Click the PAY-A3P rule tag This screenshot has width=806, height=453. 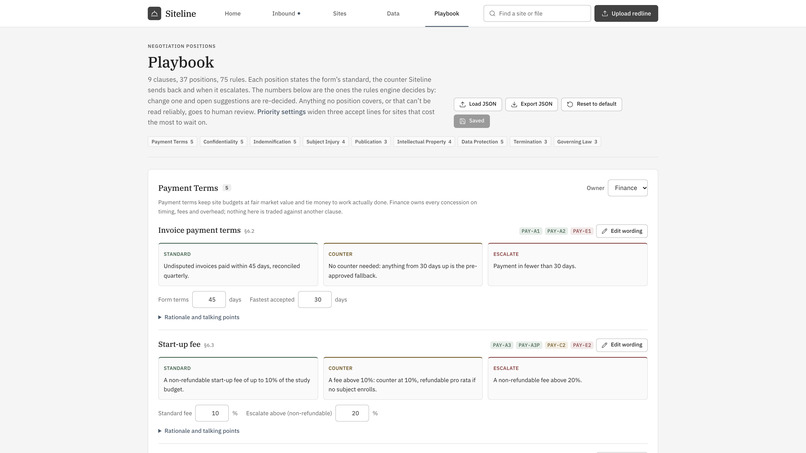529,345
